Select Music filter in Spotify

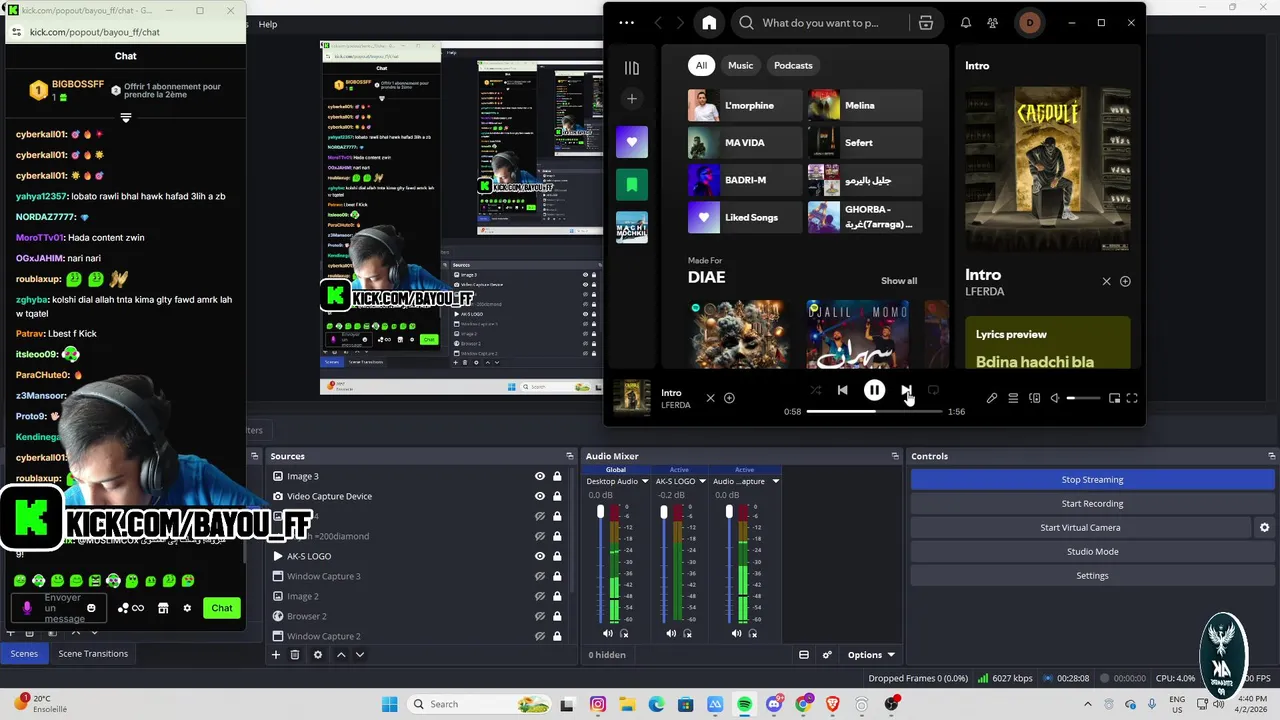point(741,65)
